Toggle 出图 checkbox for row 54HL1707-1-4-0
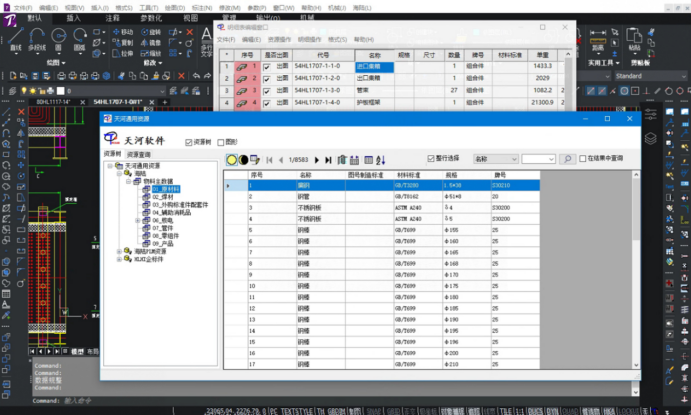The image size is (691, 415). 267,104
